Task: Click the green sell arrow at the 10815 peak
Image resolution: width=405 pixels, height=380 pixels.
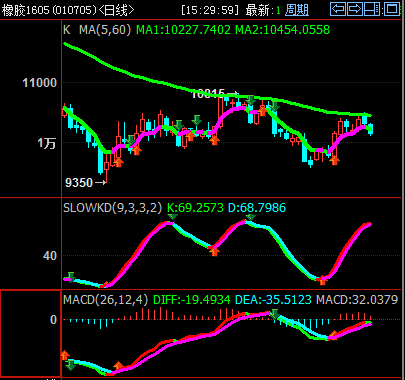Action: pos(250,100)
